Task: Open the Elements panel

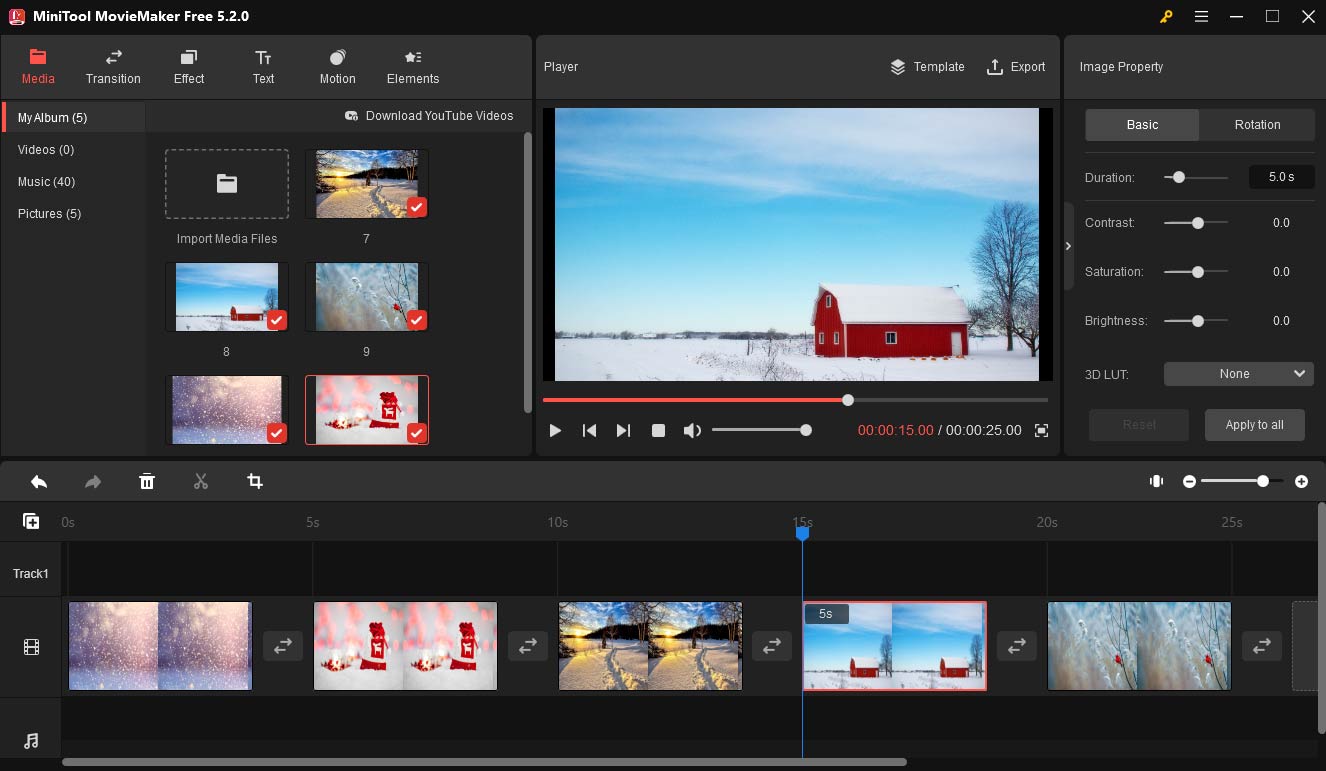Action: coord(412,66)
